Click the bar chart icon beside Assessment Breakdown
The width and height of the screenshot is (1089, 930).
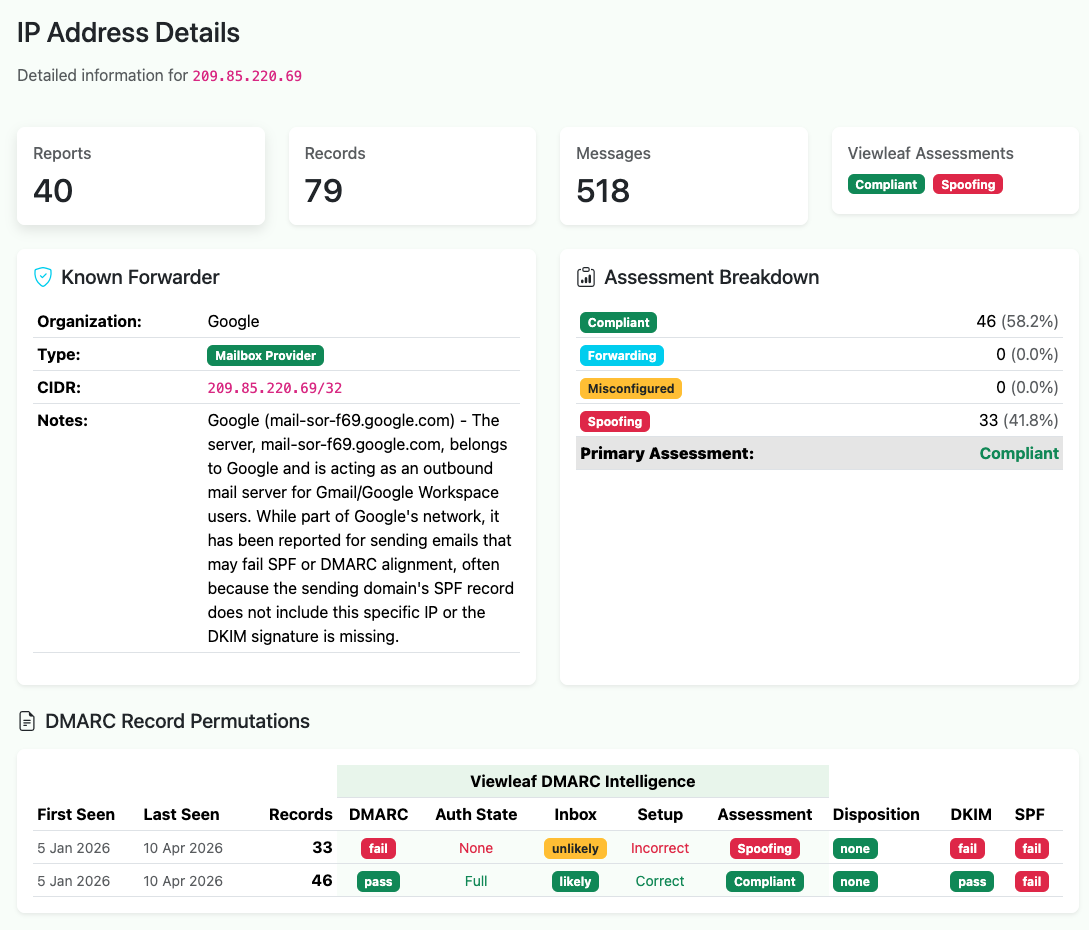586,277
